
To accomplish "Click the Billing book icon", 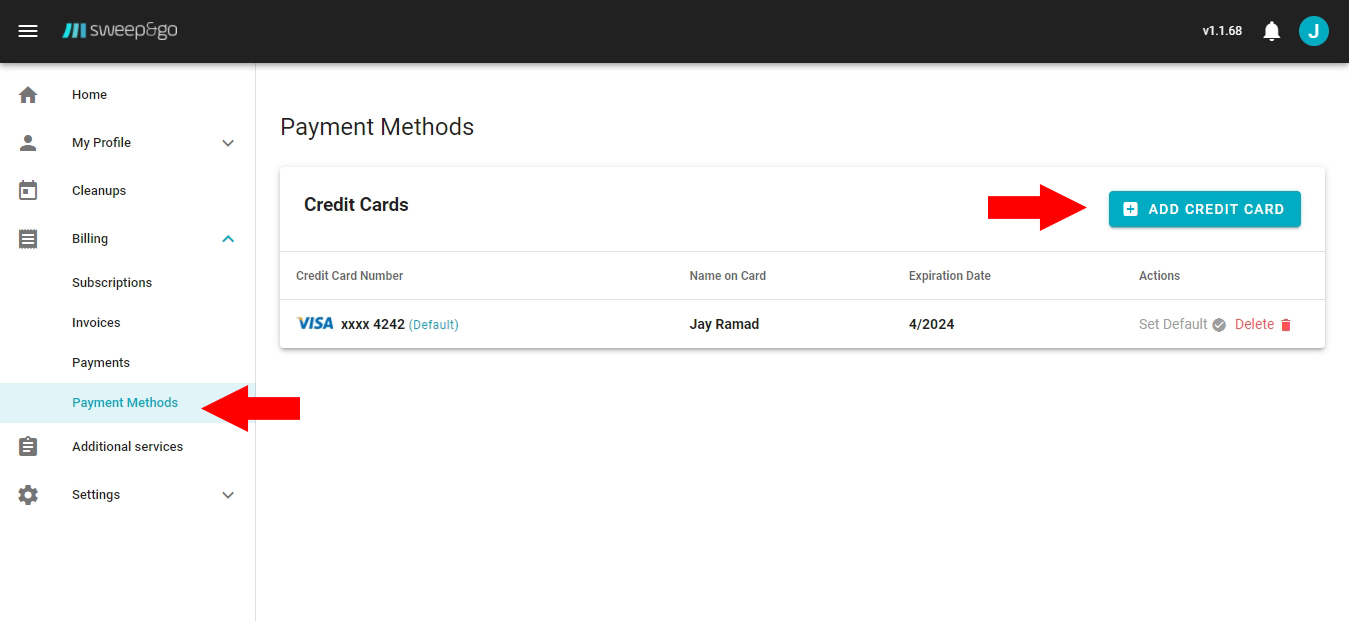I will click(x=29, y=238).
